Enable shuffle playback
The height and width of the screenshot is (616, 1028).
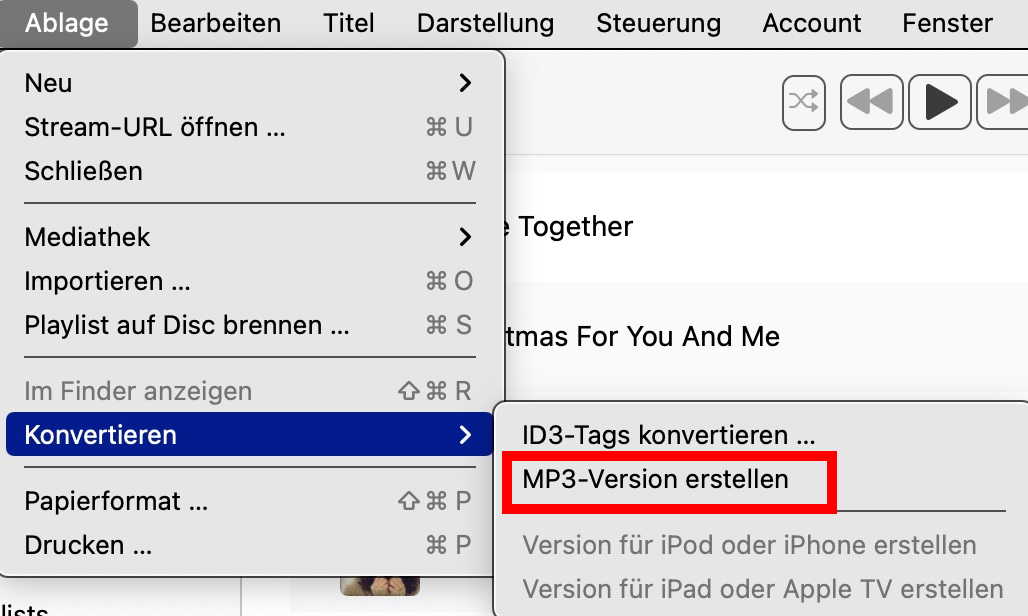(805, 102)
